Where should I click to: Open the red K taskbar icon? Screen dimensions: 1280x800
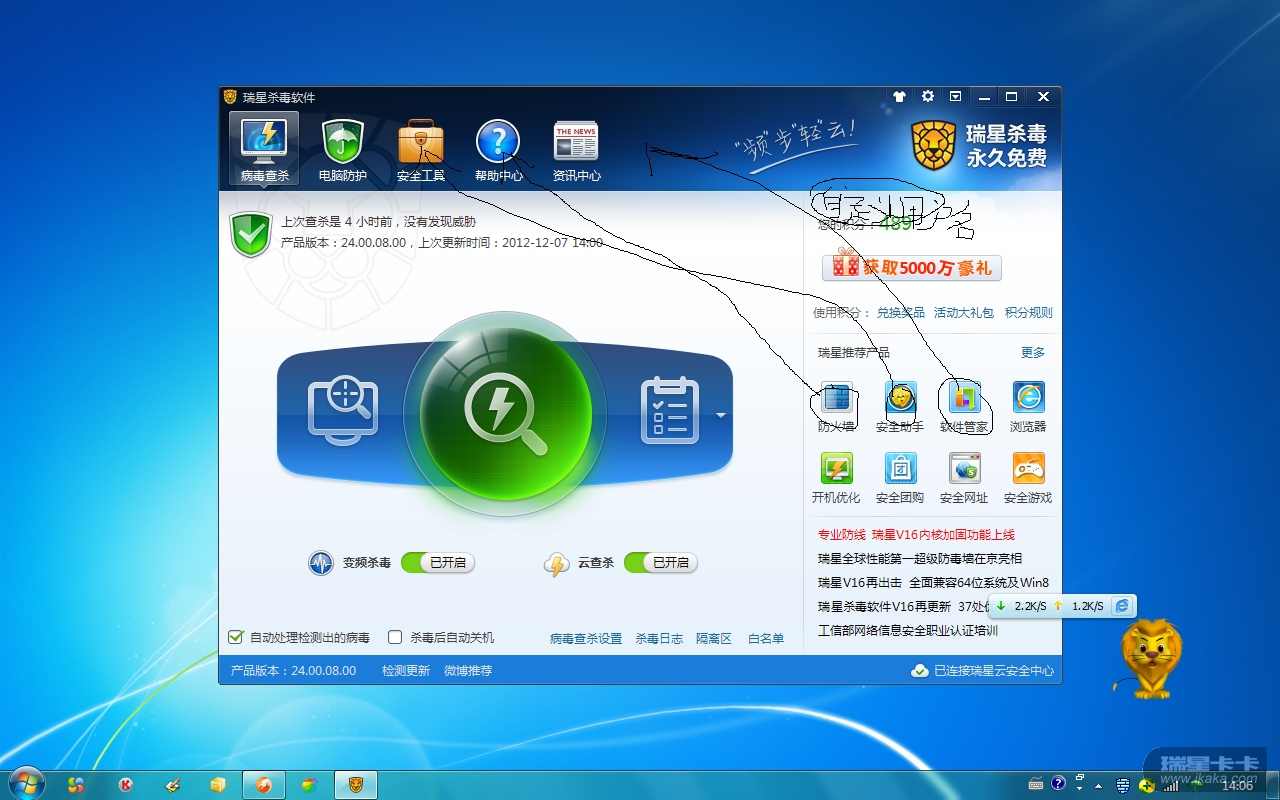(x=125, y=785)
